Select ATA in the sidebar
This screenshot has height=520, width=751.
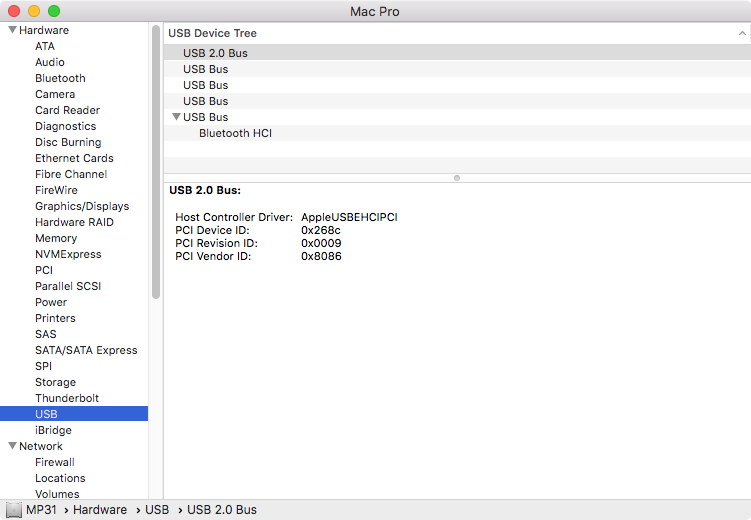[x=45, y=46]
